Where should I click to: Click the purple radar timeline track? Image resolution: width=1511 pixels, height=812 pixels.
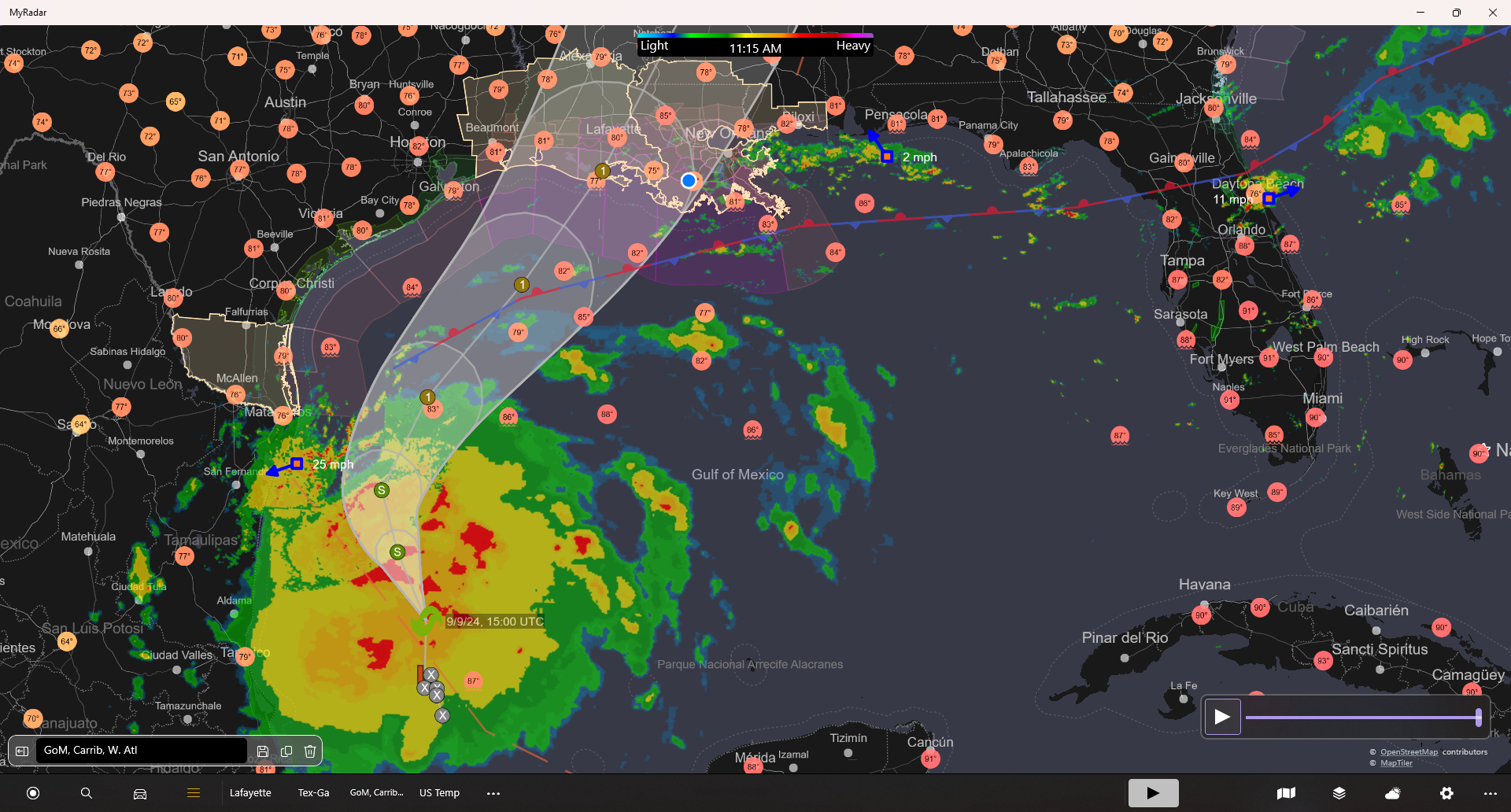point(1361,717)
